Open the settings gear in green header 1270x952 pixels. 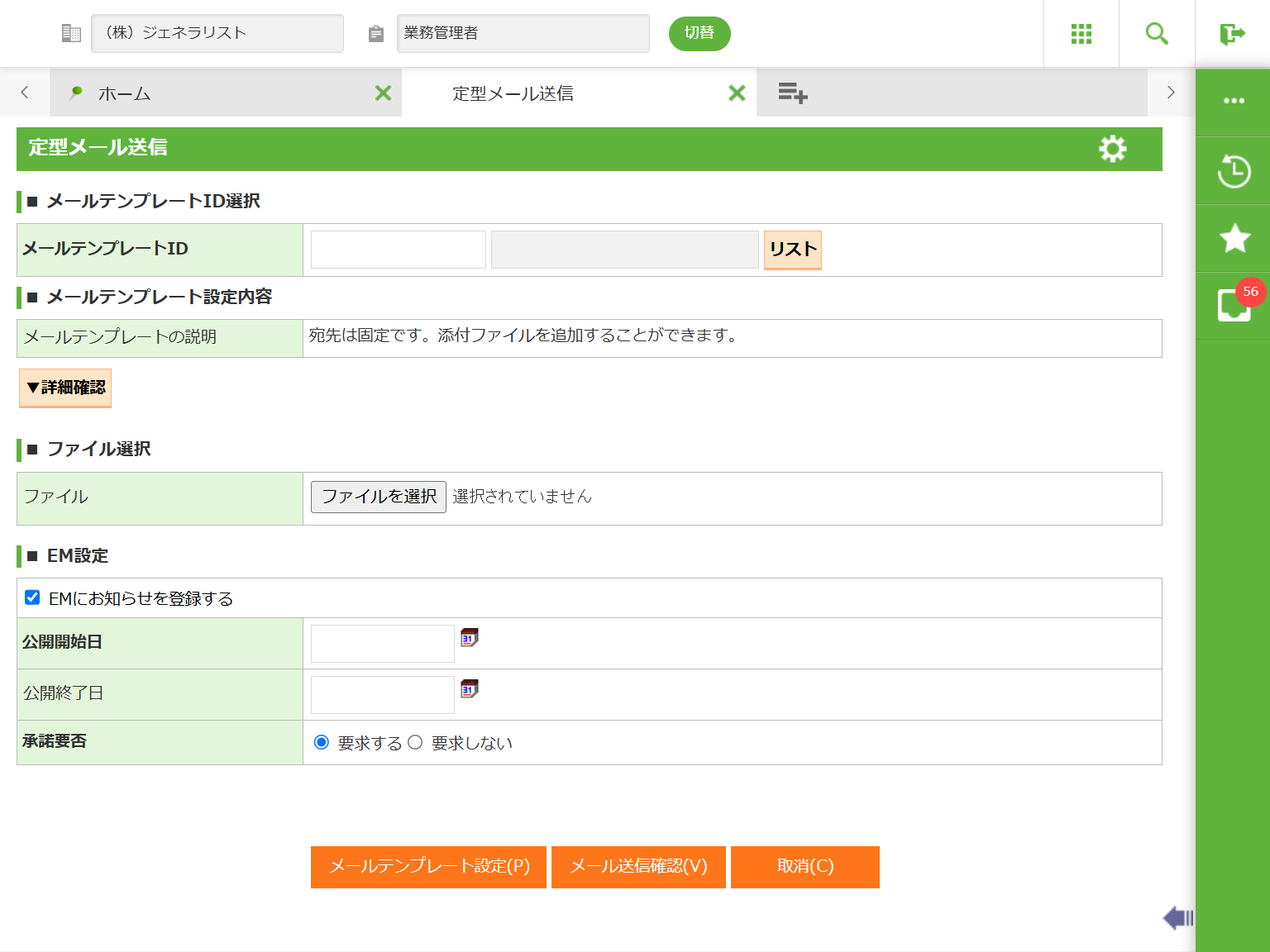click(x=1112, y=149)
